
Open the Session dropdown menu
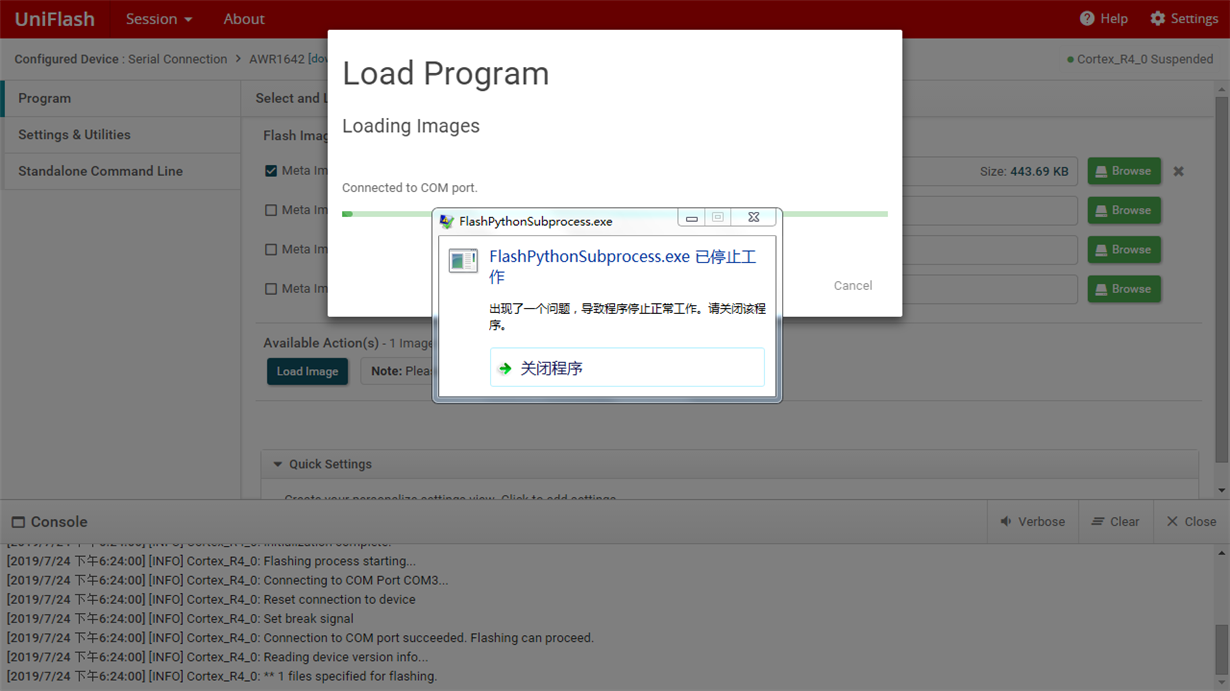pyautogui.click(x=158, y=19)
